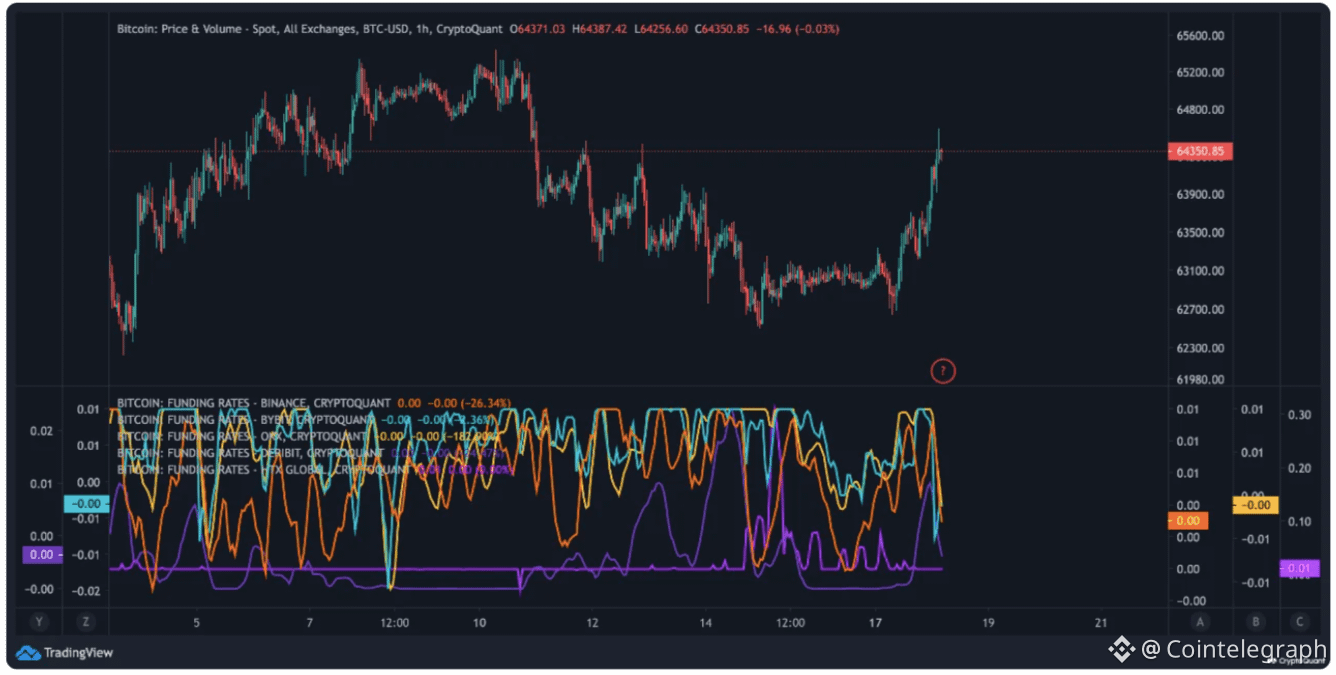The image size is (1336, 675).
Task: Click the purple 0.01 tag on C scale
Action: (x=1299, y=568)
